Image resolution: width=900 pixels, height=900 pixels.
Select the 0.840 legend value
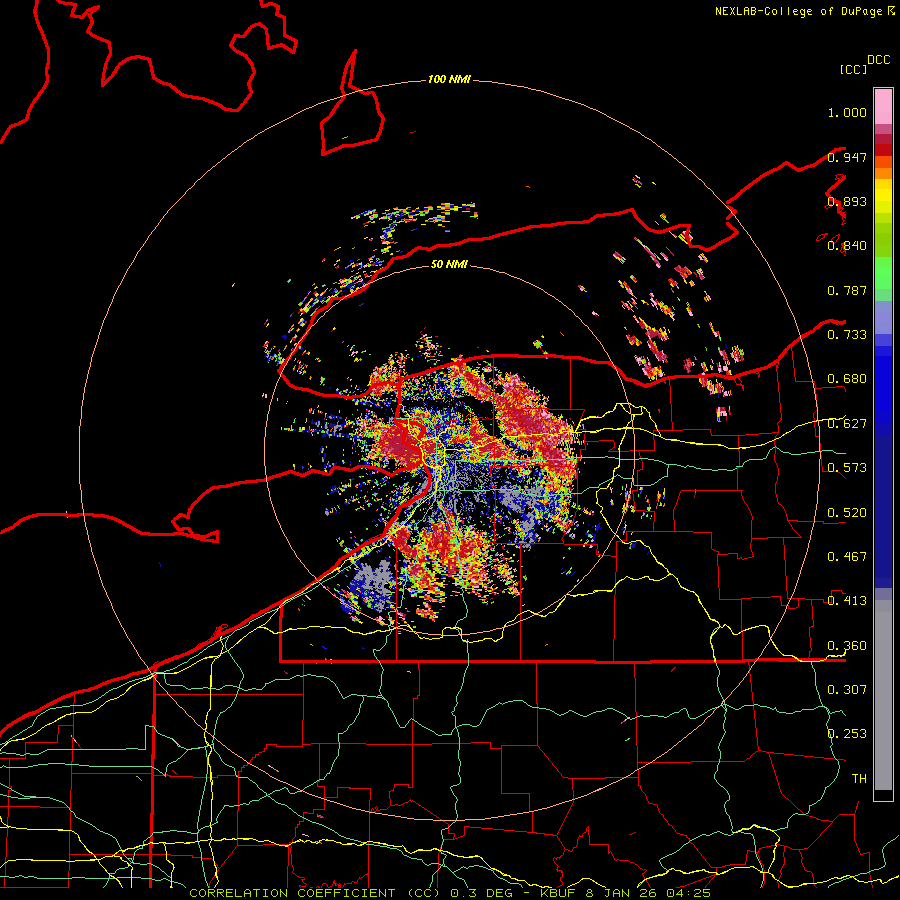point(847,246)
